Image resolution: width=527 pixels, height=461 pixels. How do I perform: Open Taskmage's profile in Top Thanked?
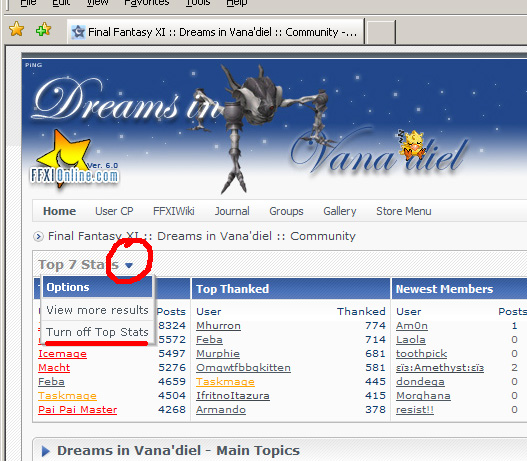coord(225,382)
